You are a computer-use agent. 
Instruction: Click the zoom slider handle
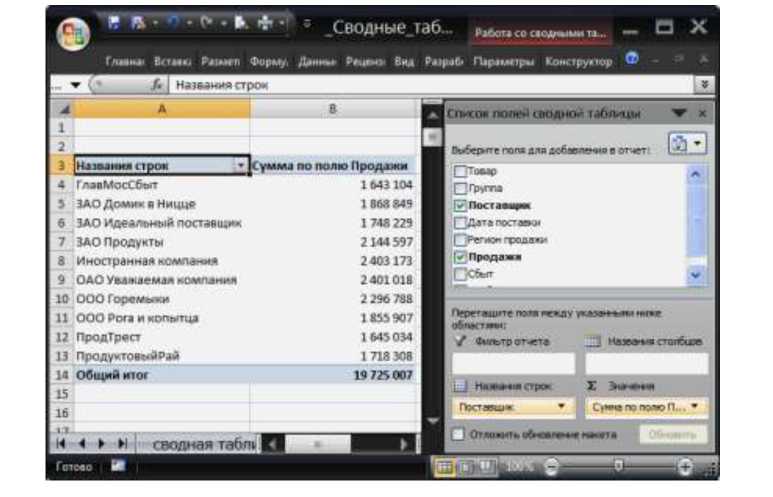620,467
